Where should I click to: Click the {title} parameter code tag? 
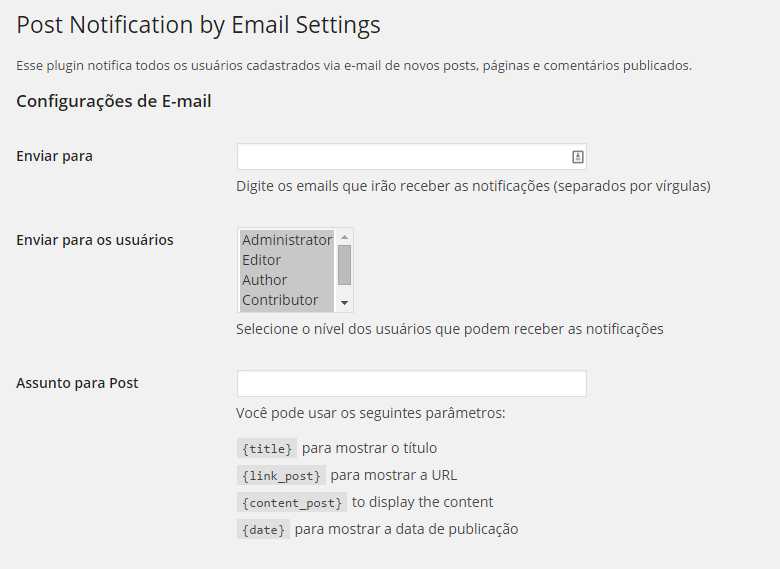pyautogui.click(x=267, y=449)
